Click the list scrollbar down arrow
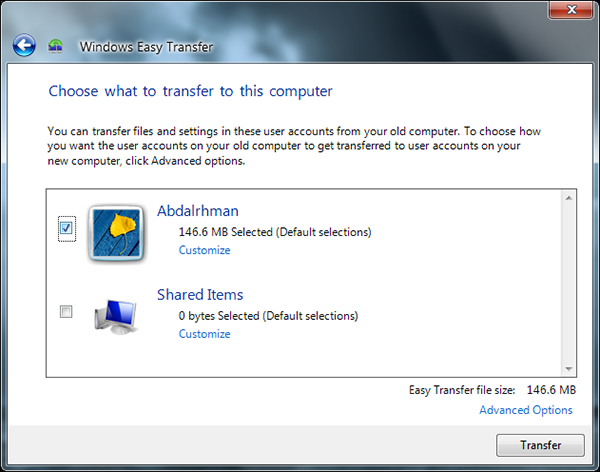Image resolution: width=600 pixels, height=472 pixels. coord(569,369)
